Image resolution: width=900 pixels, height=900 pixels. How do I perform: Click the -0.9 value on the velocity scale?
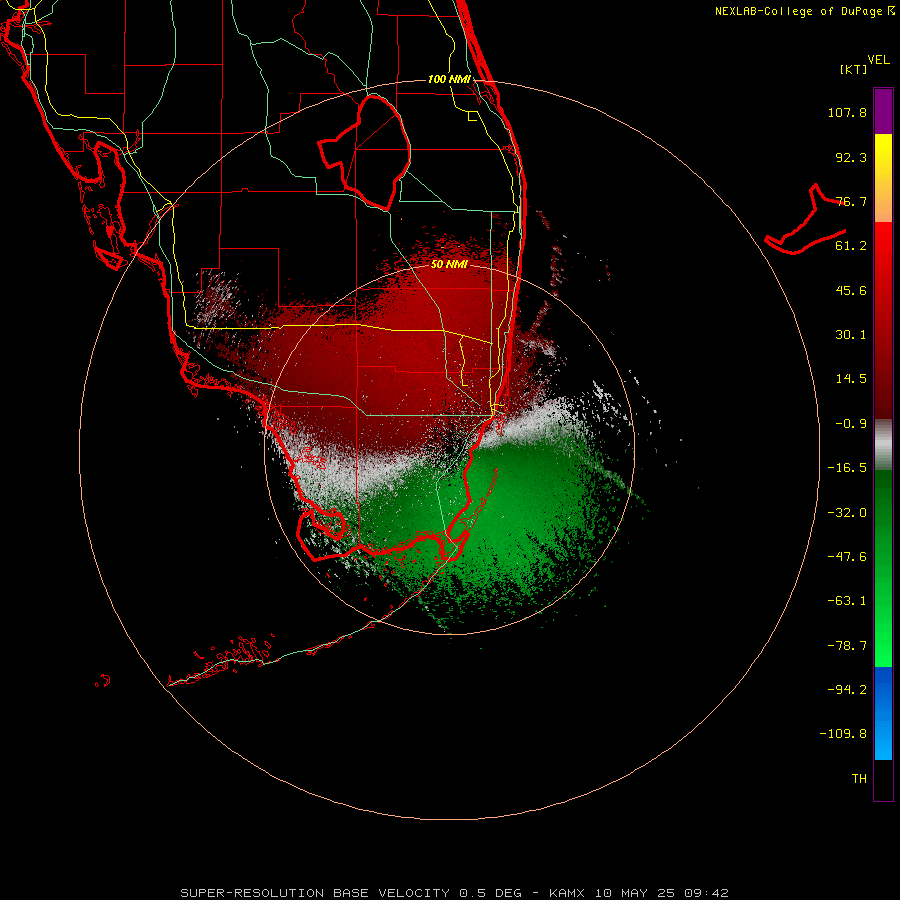pyautogui.click(x=851, y=424)
